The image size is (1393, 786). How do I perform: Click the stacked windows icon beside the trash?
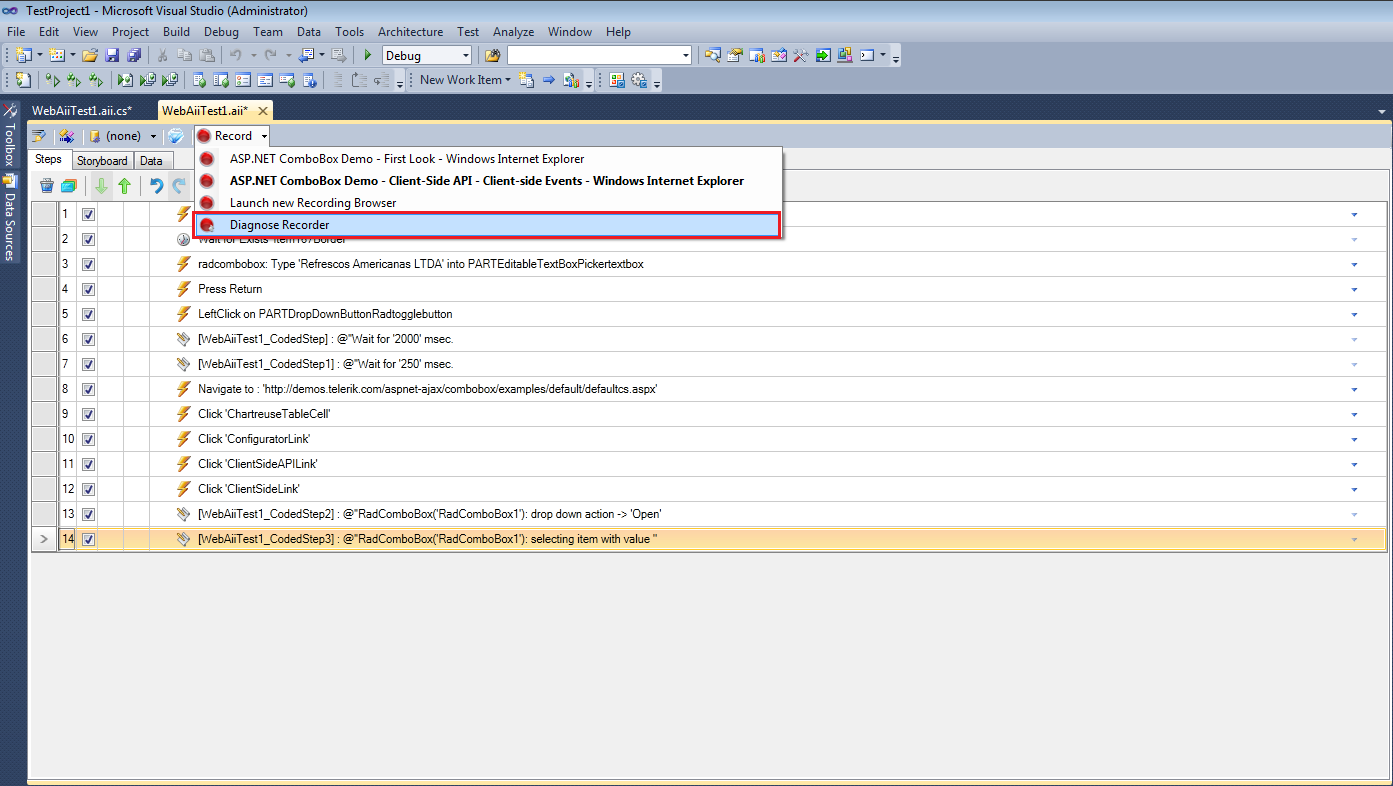point(69,185)
